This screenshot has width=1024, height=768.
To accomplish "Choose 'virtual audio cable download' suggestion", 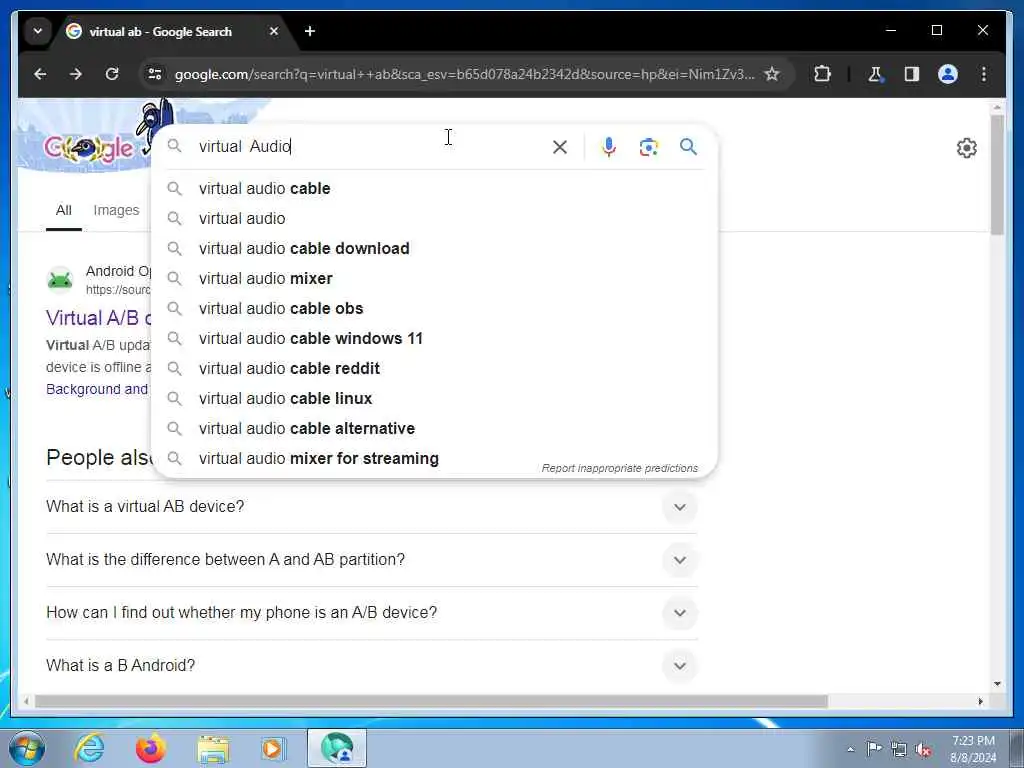I will click(434, 249).
